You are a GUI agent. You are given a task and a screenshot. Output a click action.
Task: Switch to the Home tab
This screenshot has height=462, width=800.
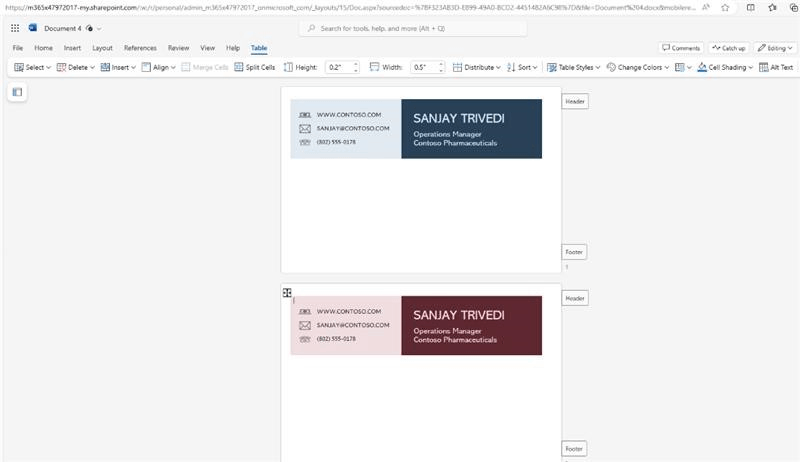(43, 48)
